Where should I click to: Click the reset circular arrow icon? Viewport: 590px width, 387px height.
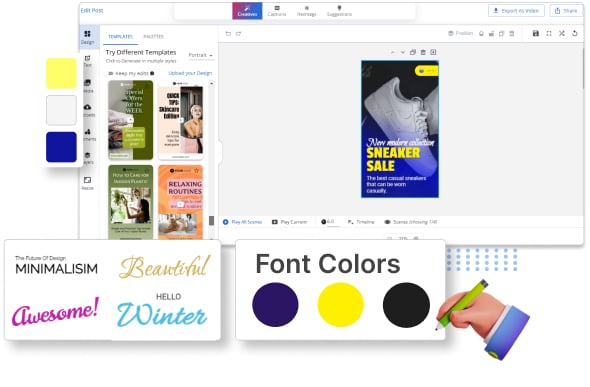pos(575,33)
